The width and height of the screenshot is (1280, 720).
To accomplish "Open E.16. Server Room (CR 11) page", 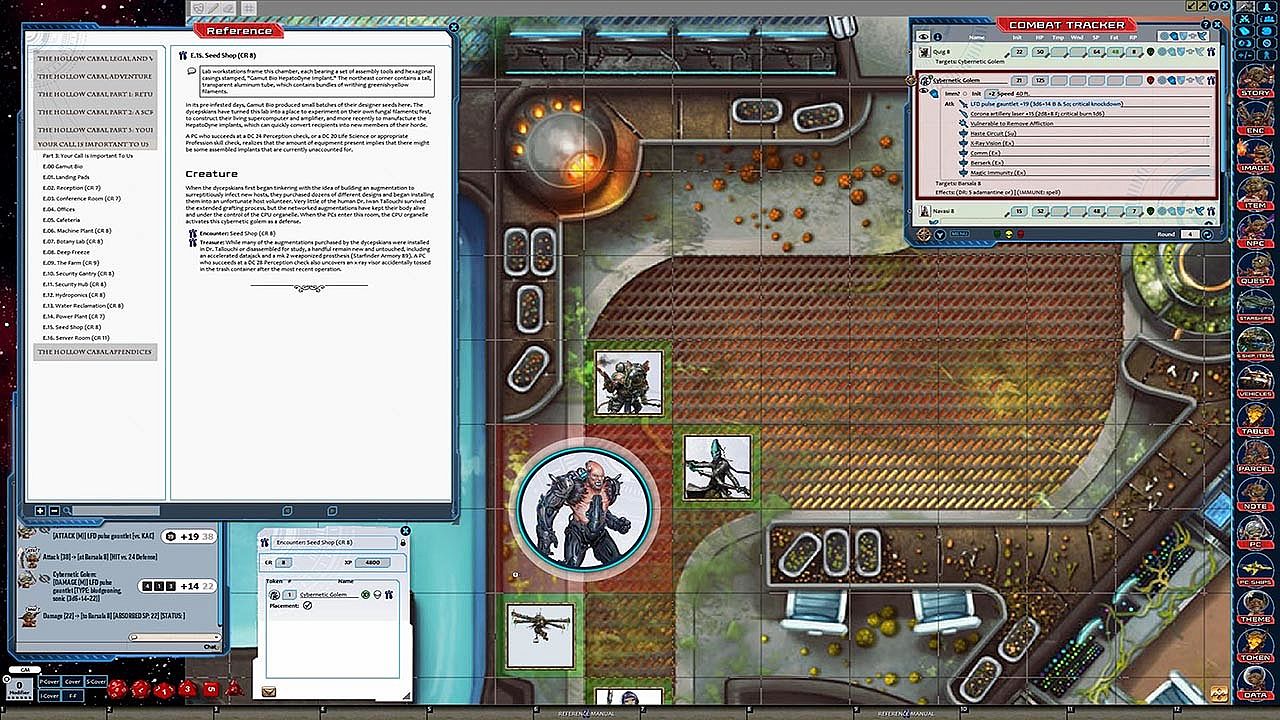I will [76, 338].
